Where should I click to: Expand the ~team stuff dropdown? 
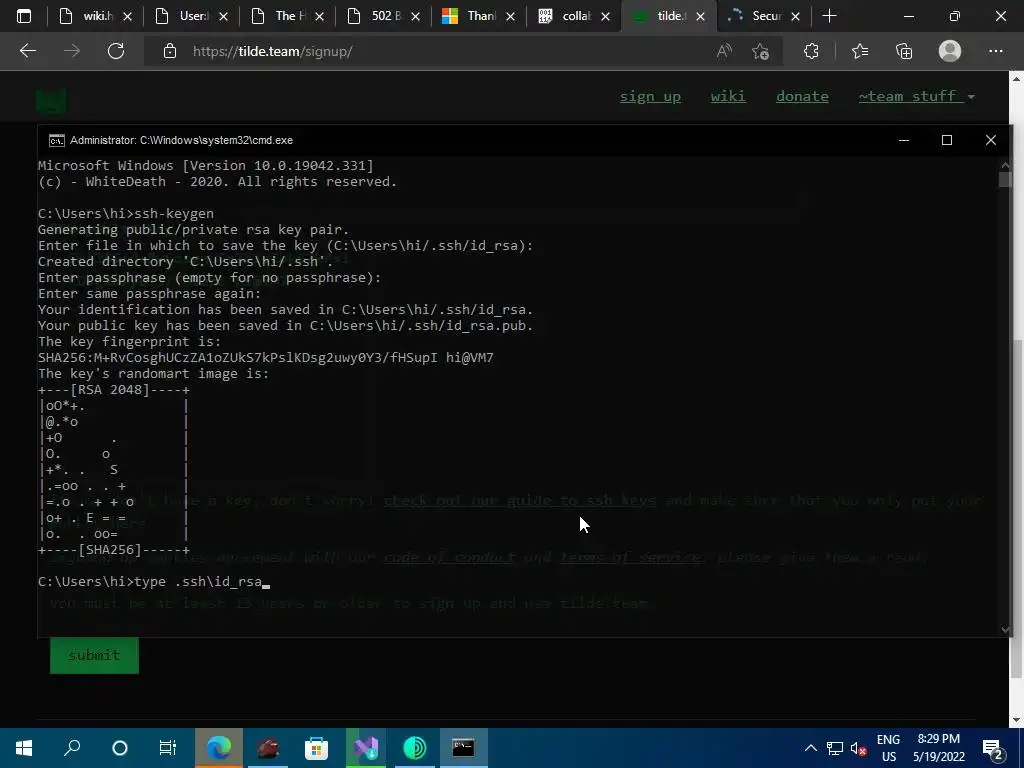tap(916, 97)
